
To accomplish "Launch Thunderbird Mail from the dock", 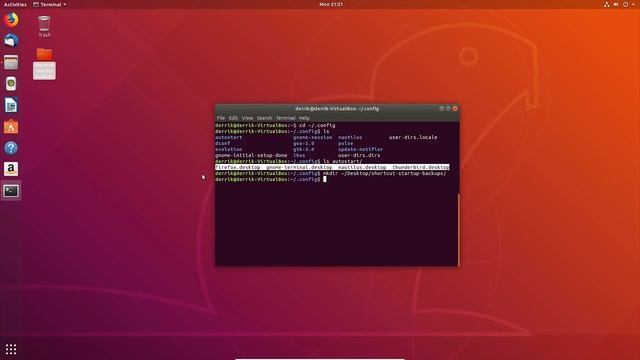I will click(11, 40).
